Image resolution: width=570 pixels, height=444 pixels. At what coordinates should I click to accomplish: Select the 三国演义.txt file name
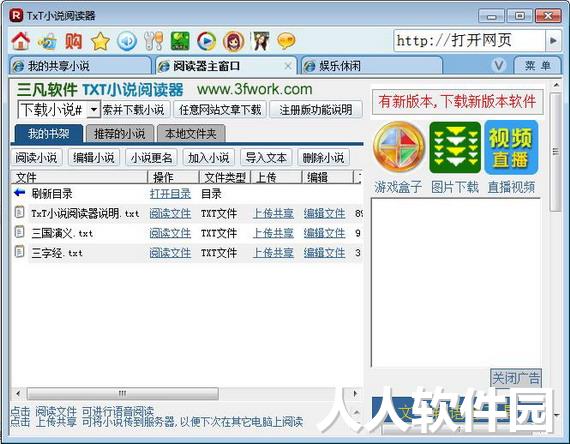(x=62, y=233)
